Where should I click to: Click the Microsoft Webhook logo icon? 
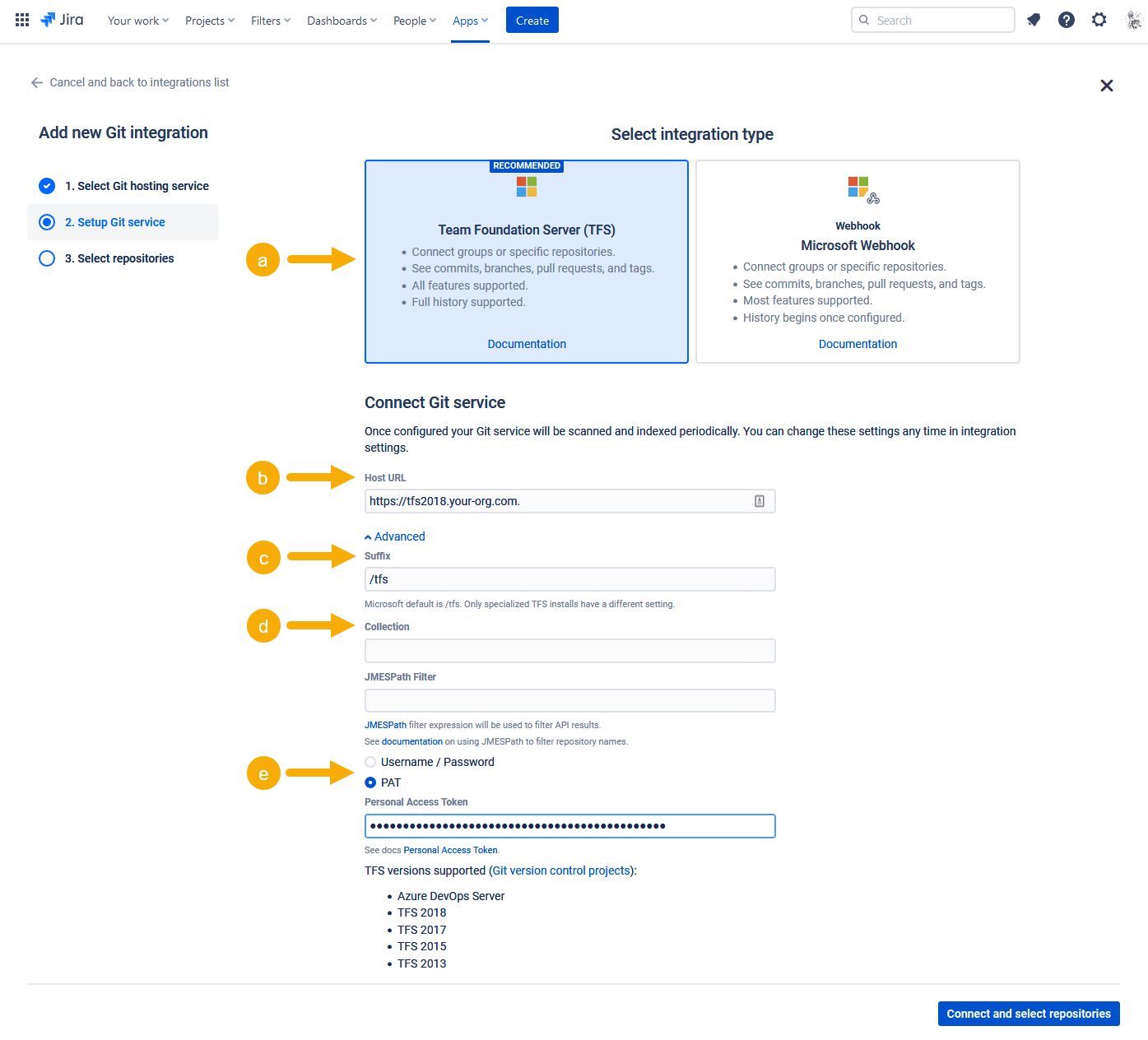pos(863,190)
